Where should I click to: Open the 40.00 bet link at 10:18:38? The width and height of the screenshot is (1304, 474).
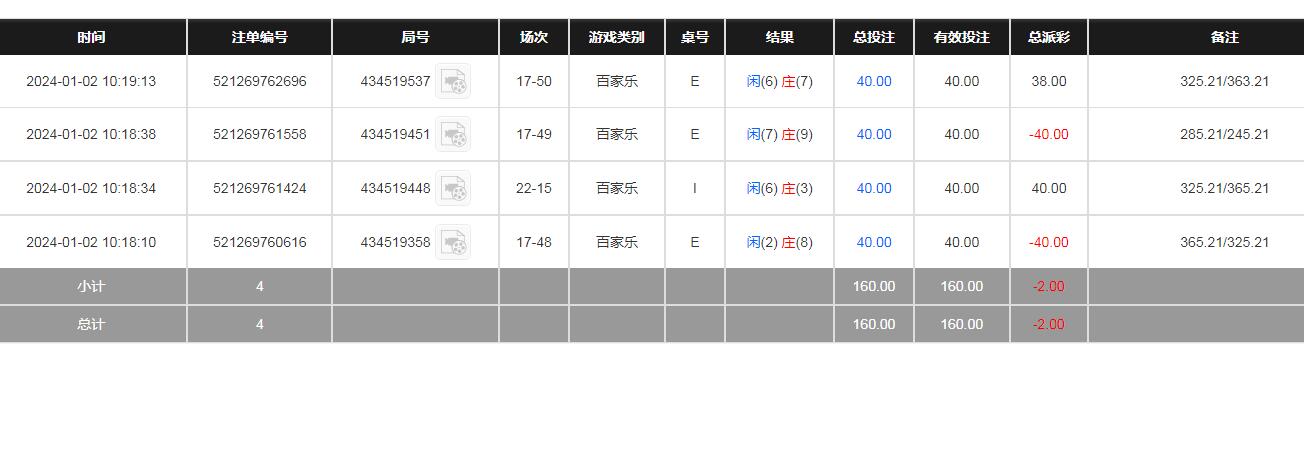[x=873, y=135]
